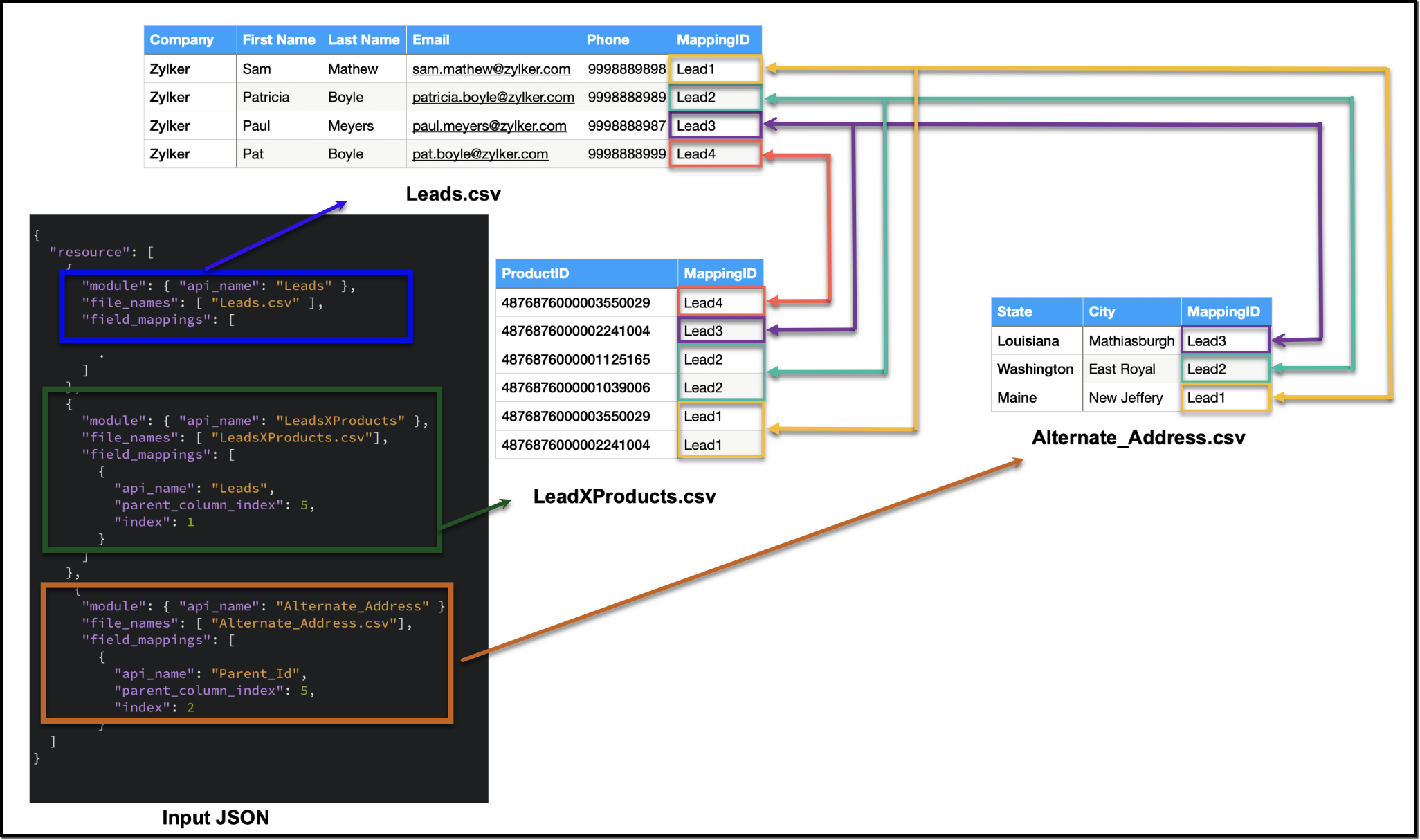
Task: Open the patricia.boyle@zylker.com email link
Action: (493, 98)
